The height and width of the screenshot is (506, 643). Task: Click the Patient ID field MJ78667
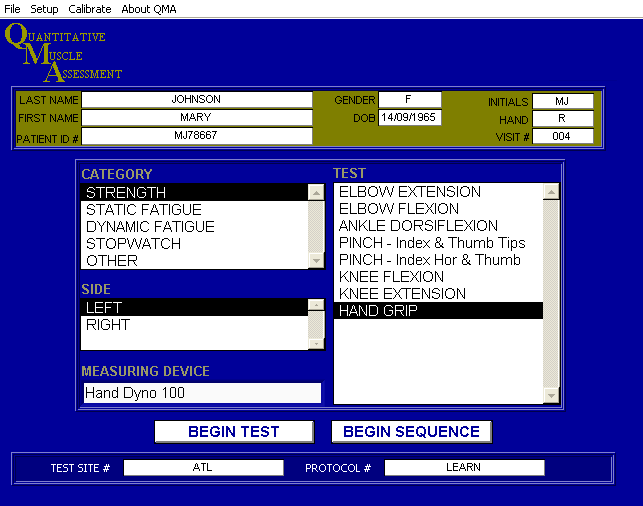coord(196,136)
